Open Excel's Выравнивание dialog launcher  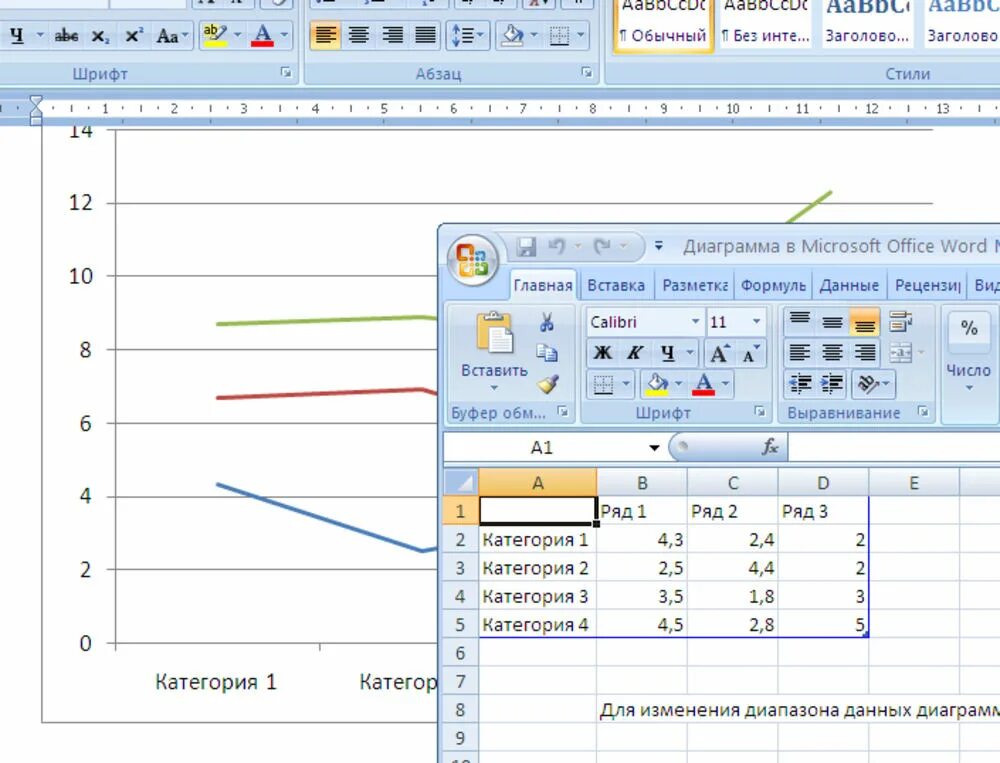(923, 411)
